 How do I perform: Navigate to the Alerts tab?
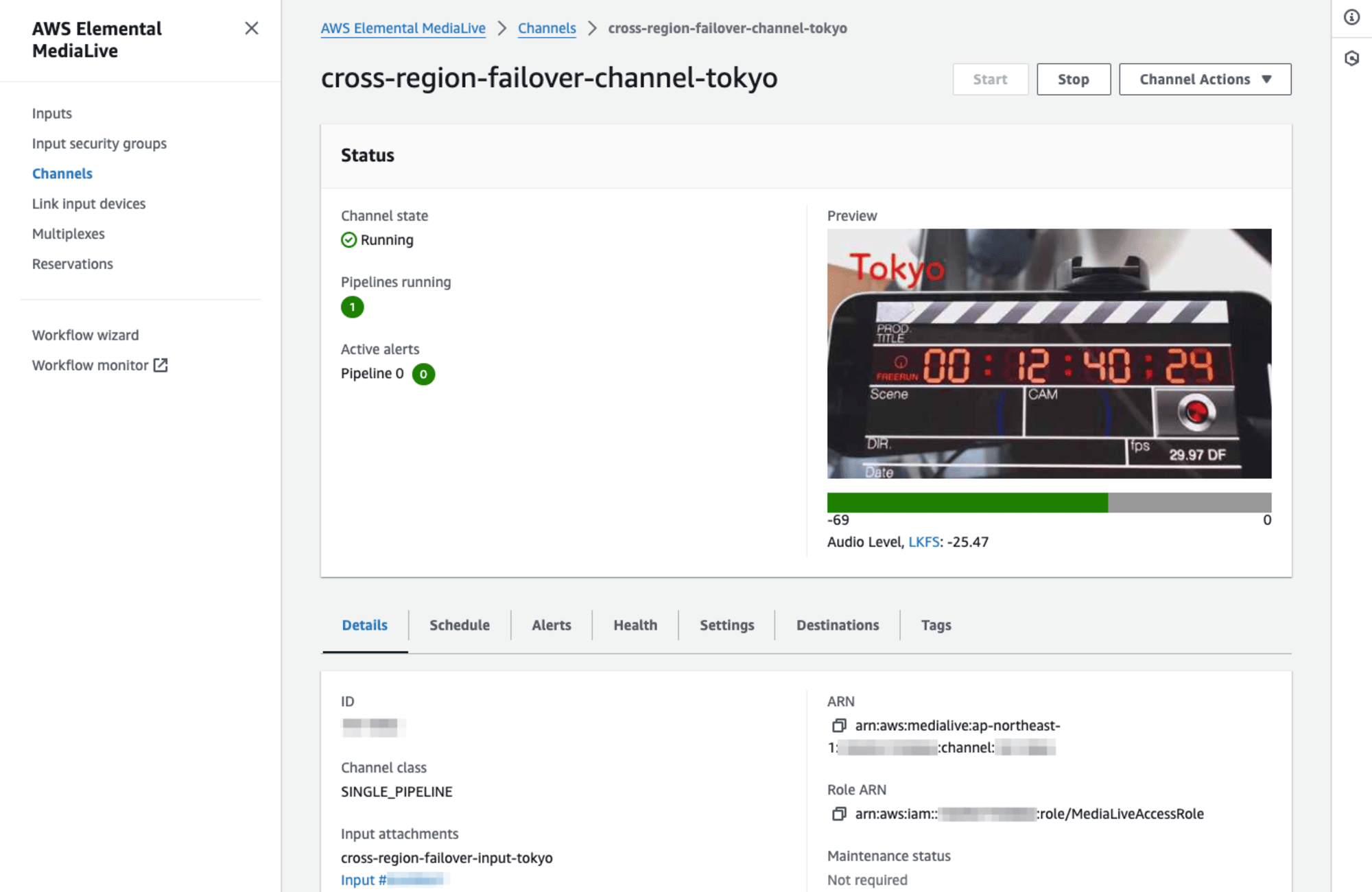click(550, 624)
